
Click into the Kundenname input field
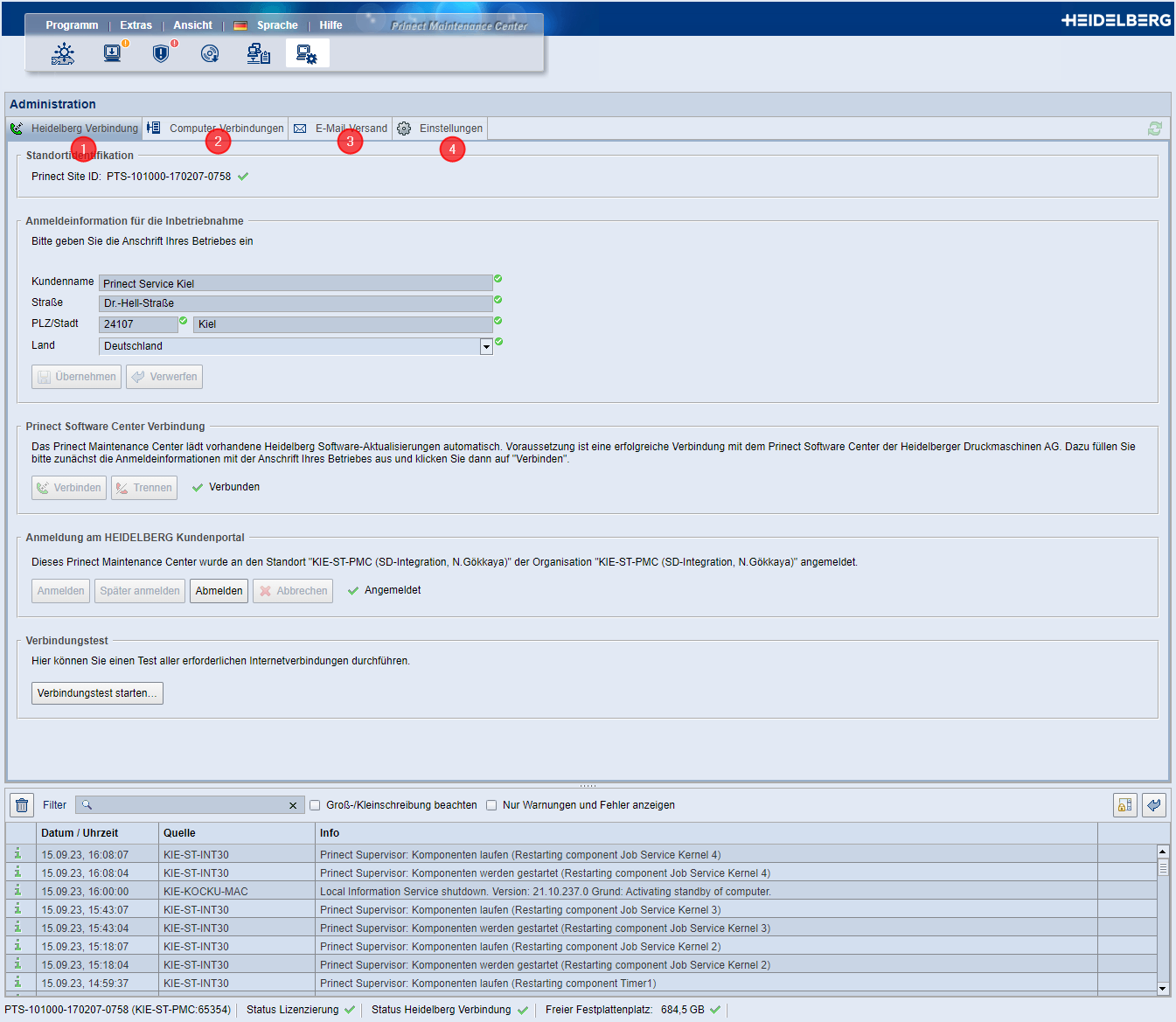tap(296, 283)
